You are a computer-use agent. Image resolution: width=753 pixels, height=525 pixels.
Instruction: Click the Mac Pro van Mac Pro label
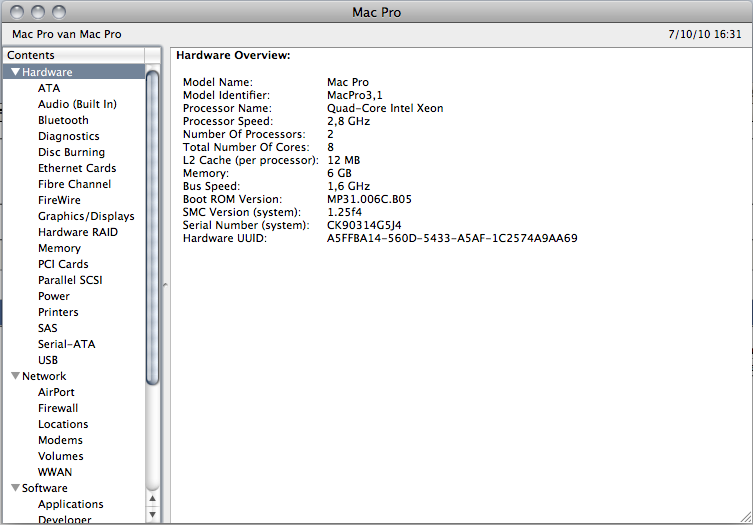(x=67, y=35)
